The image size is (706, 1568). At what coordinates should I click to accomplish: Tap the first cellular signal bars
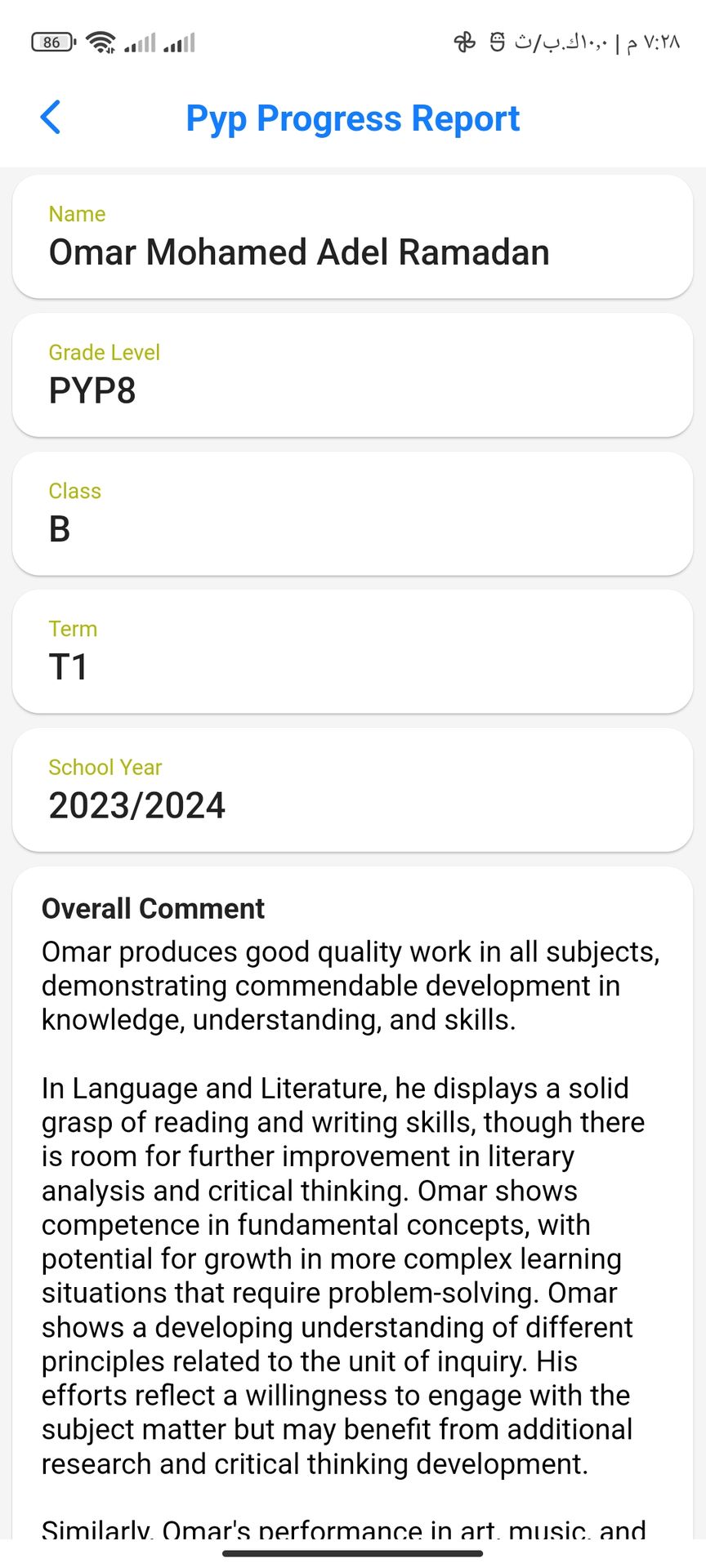click(x=140, y=42)
